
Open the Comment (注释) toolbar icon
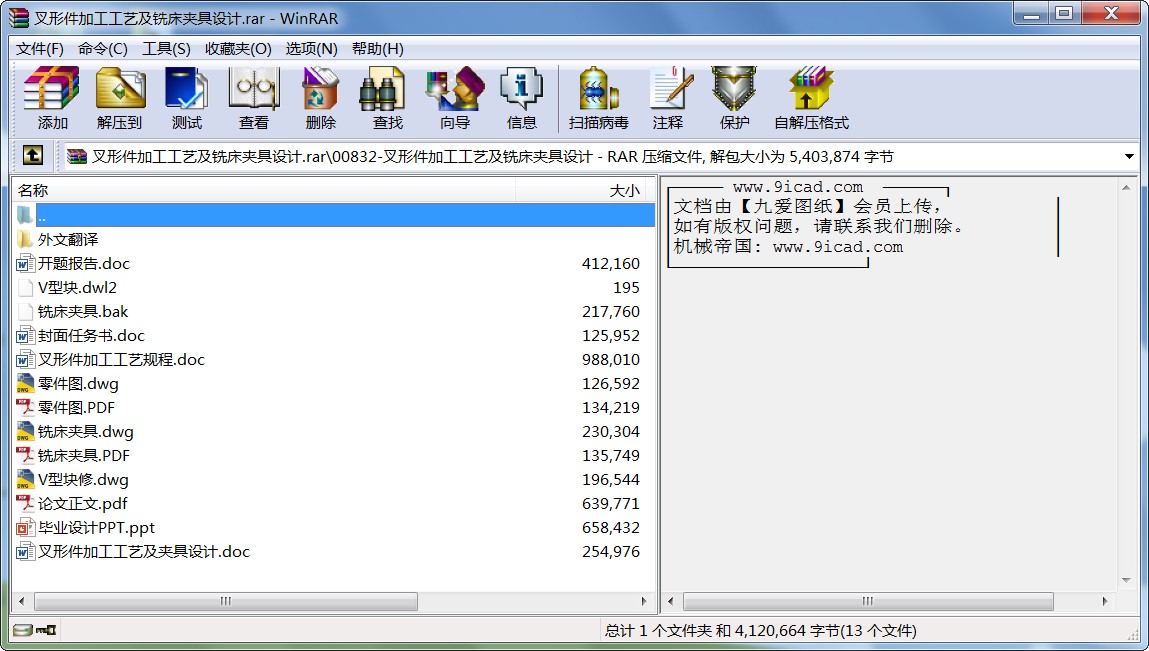coord(668,98)
